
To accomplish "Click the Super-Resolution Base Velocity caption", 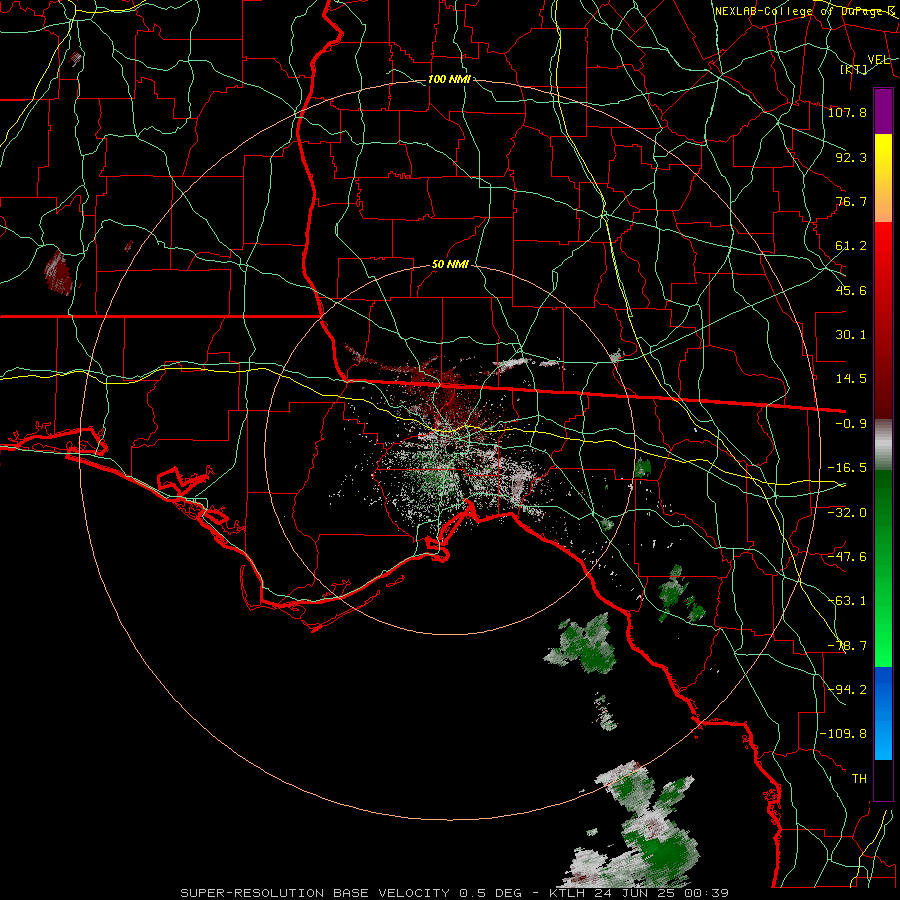I will (454, 893).
